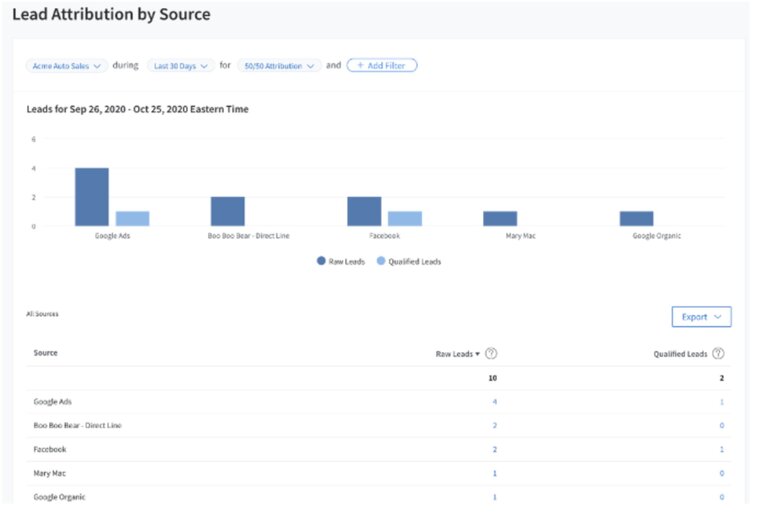Click the Mary Mac raw leads bar
The image size is (759, 517).
click(x=501, y=219)
